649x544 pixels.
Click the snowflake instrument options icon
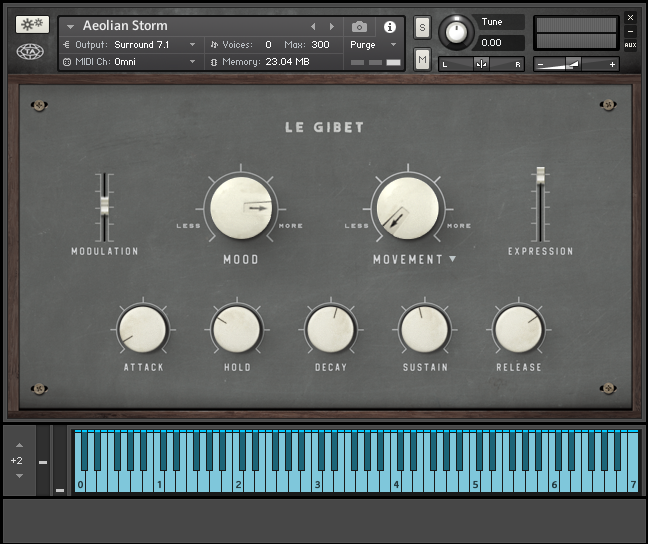tap(32, 24)
